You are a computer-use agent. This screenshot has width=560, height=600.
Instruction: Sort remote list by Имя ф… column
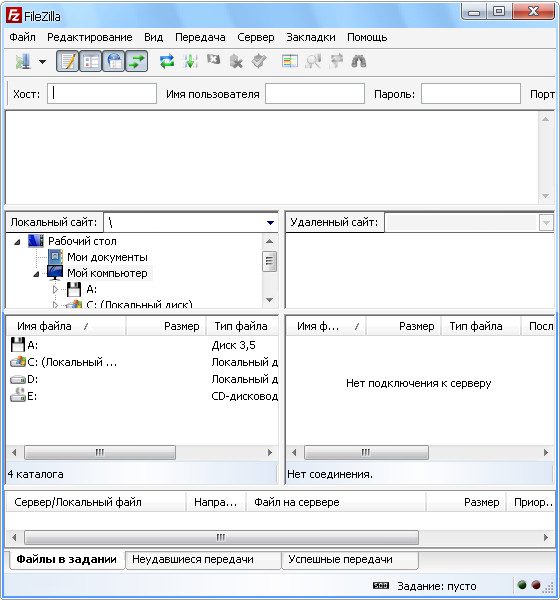[326, 326]
